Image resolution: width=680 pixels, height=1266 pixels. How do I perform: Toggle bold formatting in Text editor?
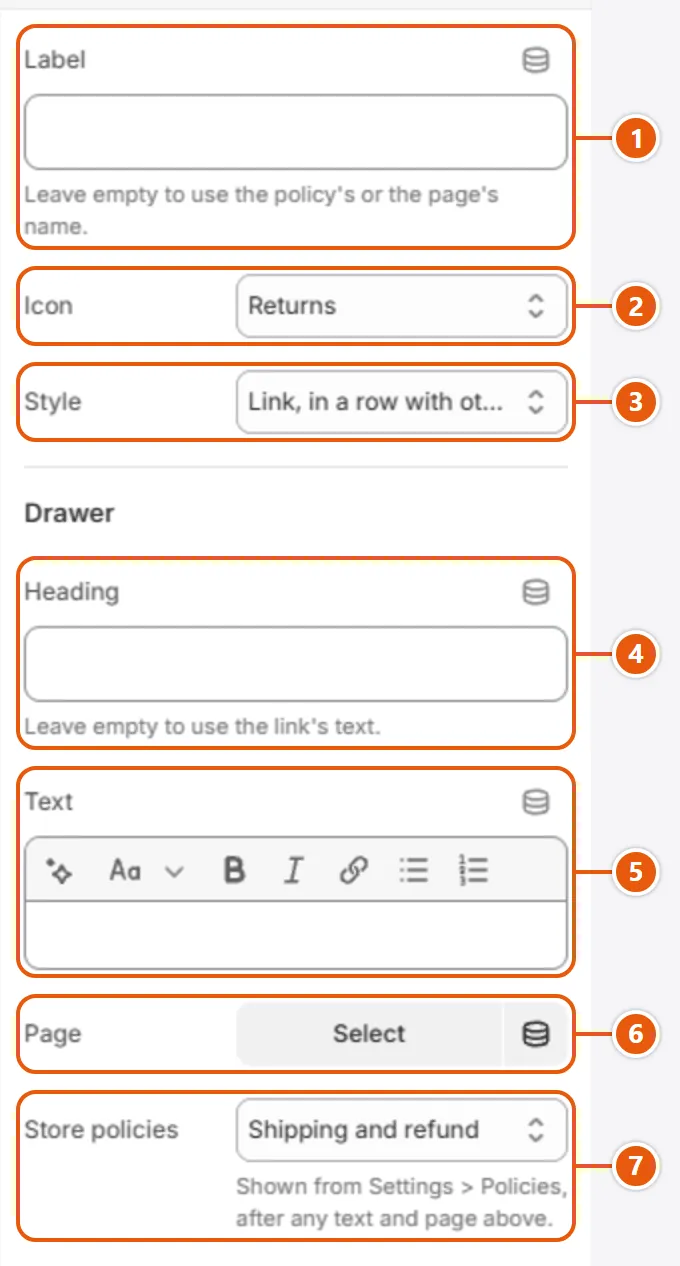(234, 871)
